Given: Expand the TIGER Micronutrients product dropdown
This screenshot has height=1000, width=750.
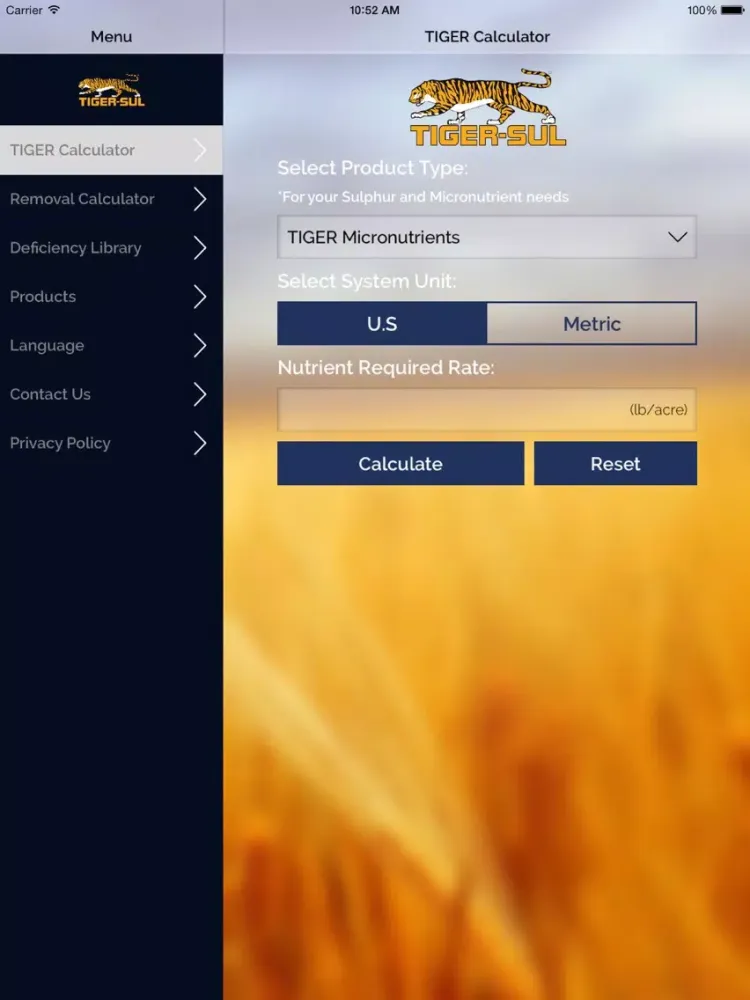Looking at the screenshot, I should 487,237.
